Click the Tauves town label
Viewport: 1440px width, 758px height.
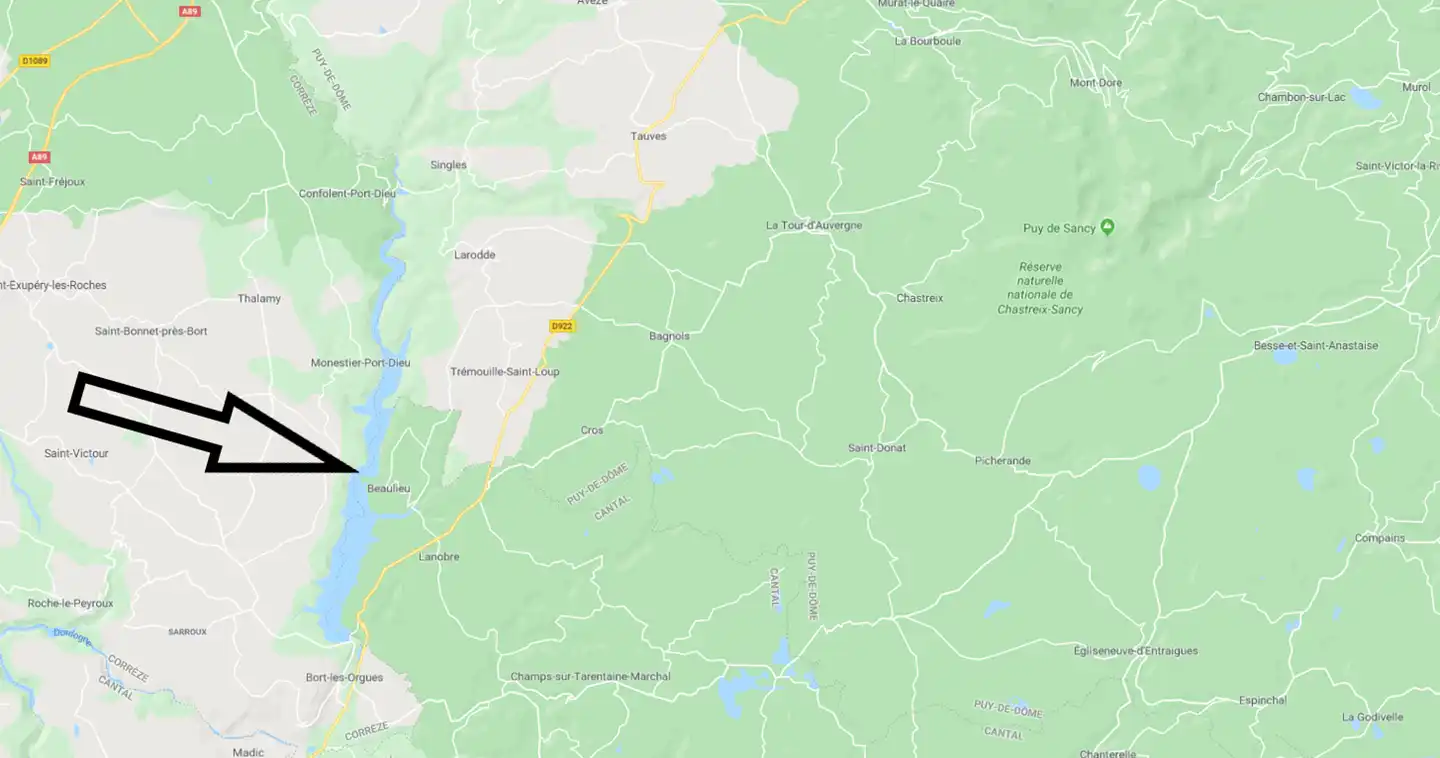648,136
